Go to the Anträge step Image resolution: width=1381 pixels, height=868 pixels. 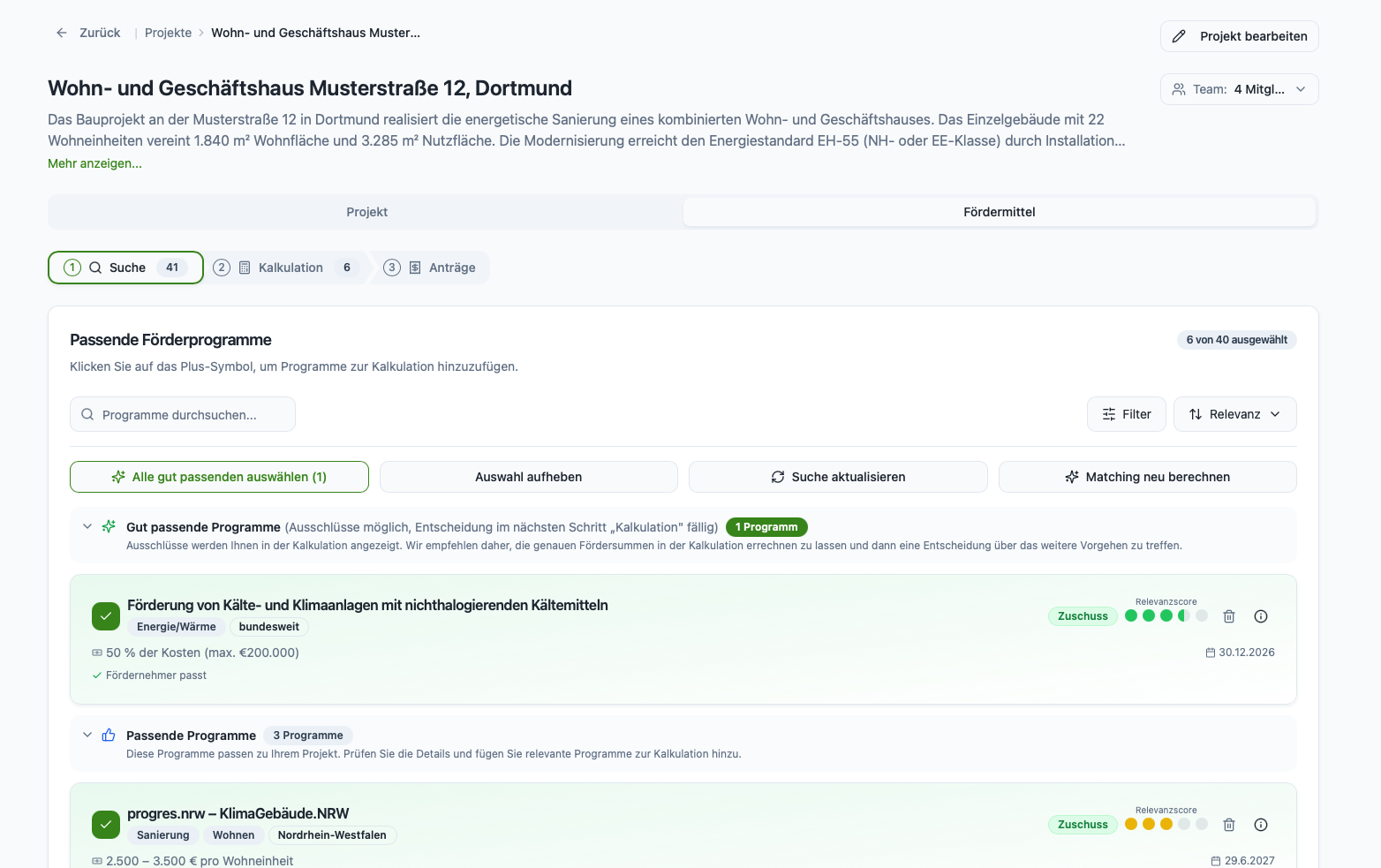431,268
